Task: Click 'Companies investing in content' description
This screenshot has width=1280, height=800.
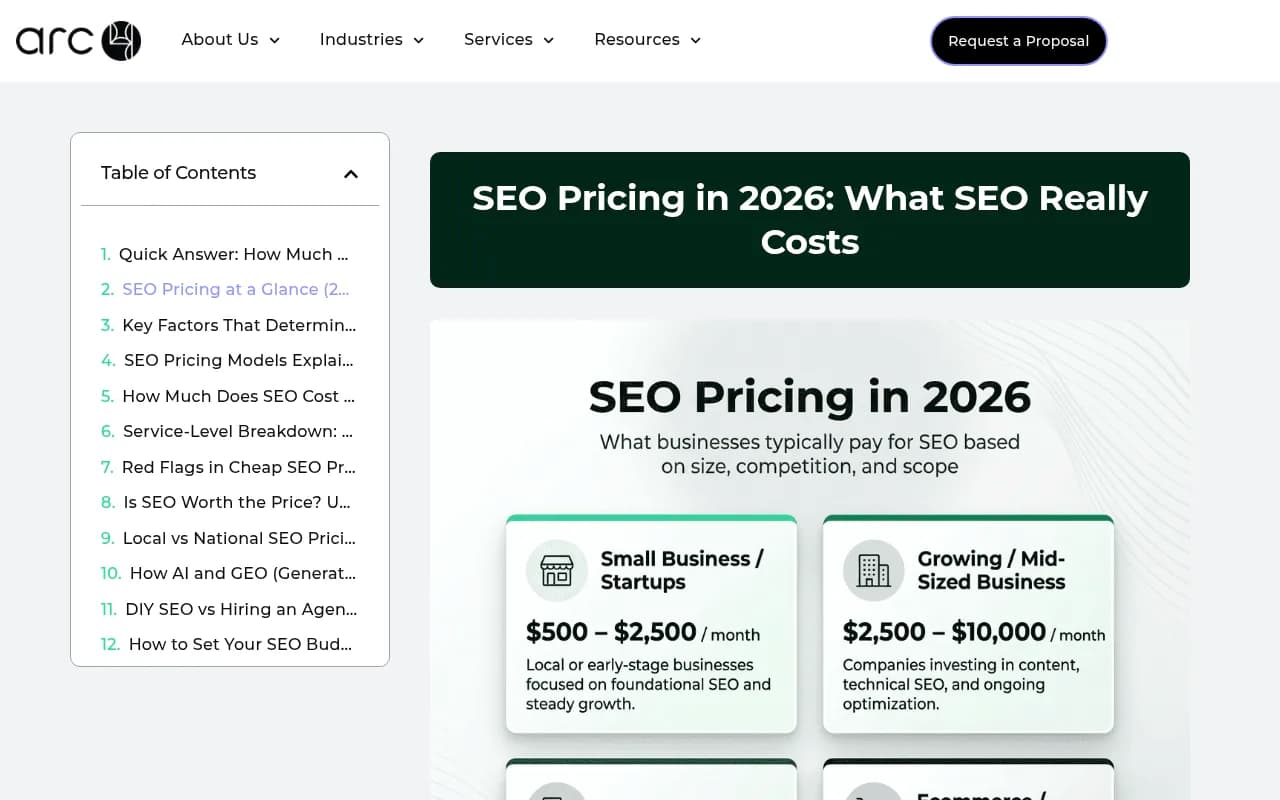Action: 961,684
